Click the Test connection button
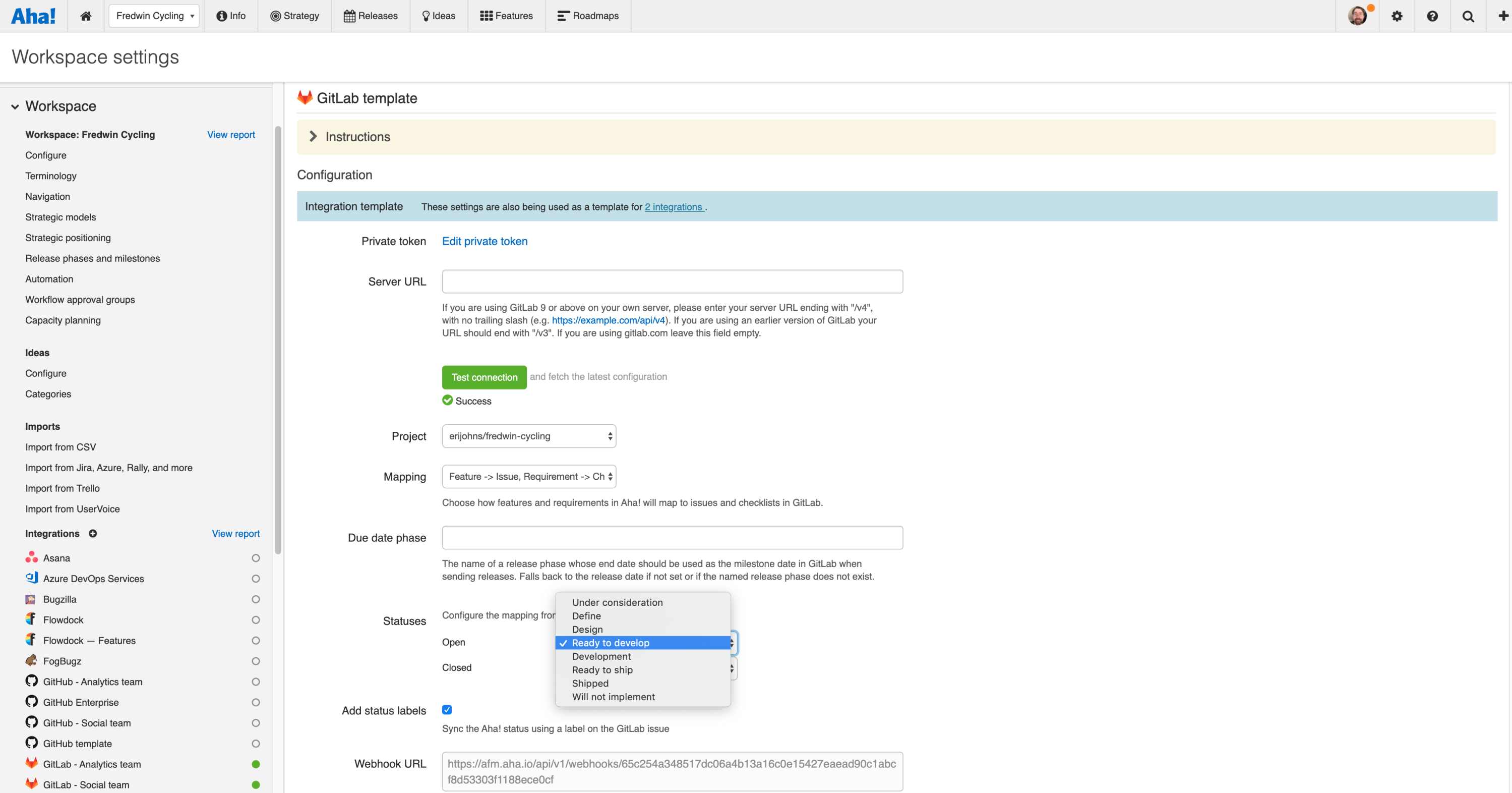This screenshot has height=793, width=1512. click(x=485, y=377)
